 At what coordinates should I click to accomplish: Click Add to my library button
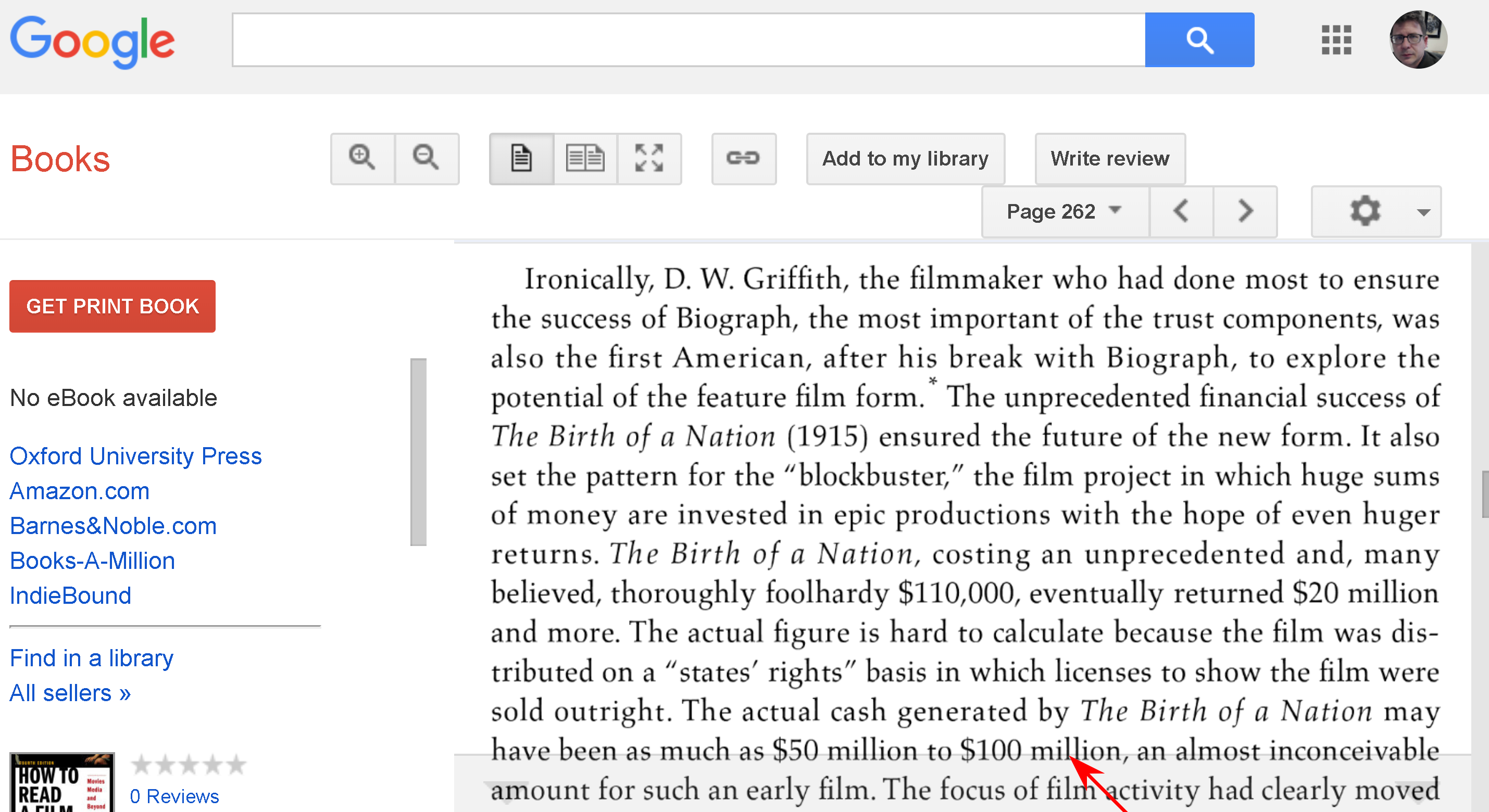(905, 158)
